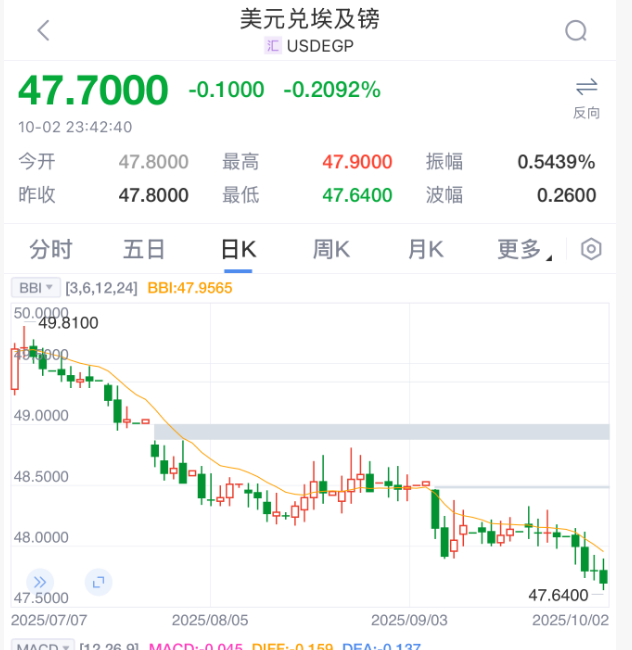The height and width of the screenshot is (650, 632).
Task: Select the 五日 tab
Action: [x=144, y=249]
